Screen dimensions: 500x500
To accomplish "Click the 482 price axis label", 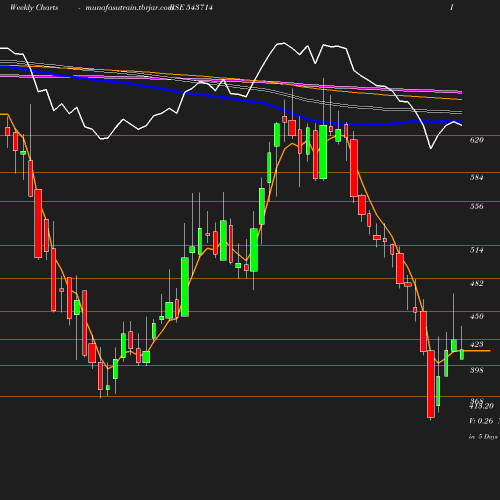I will coord(477,283).
